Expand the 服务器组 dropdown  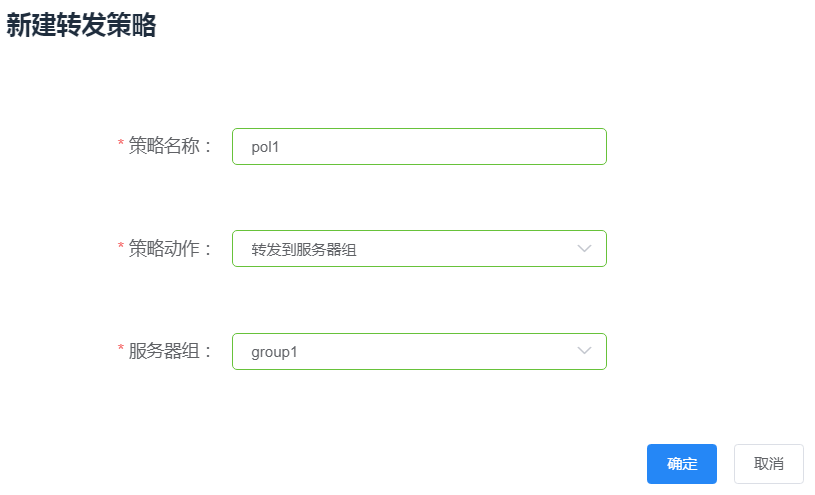click(x=419, y=351)
